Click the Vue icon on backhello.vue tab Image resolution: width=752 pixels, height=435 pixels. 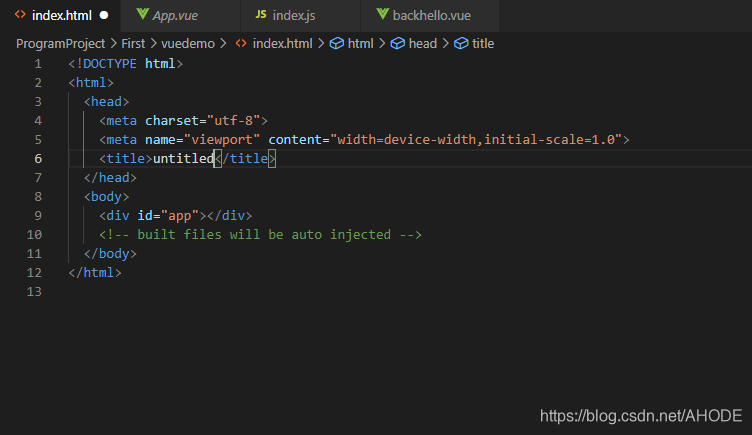383,14
